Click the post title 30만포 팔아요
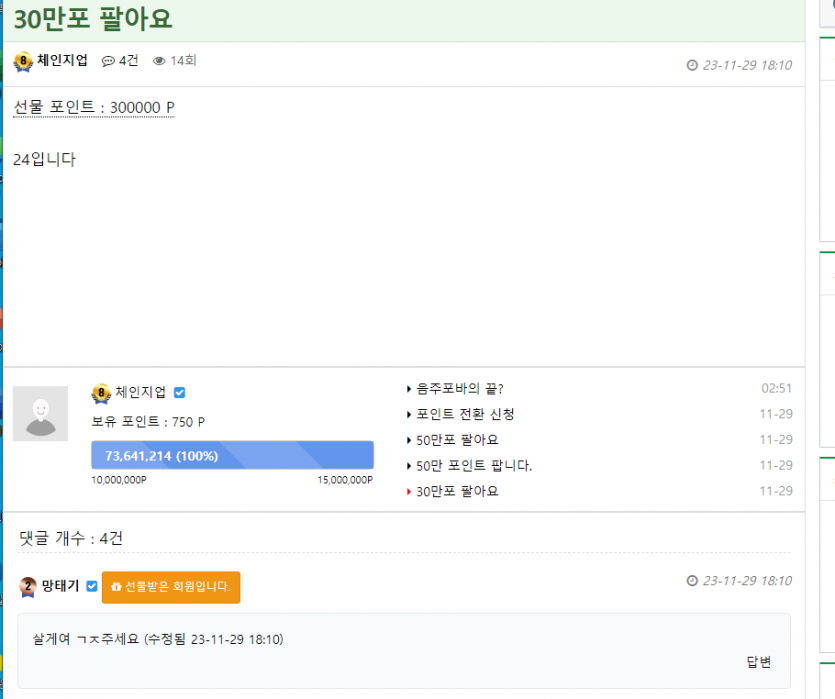 point(93,19)
